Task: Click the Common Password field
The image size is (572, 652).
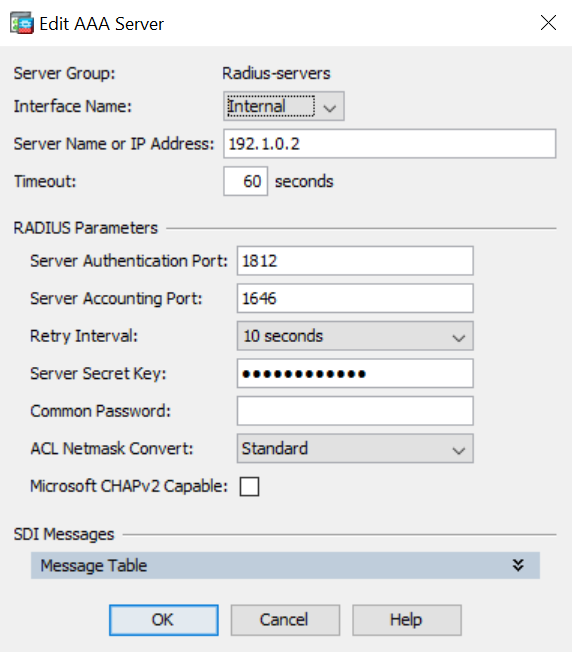Action: tap(355, 411)
